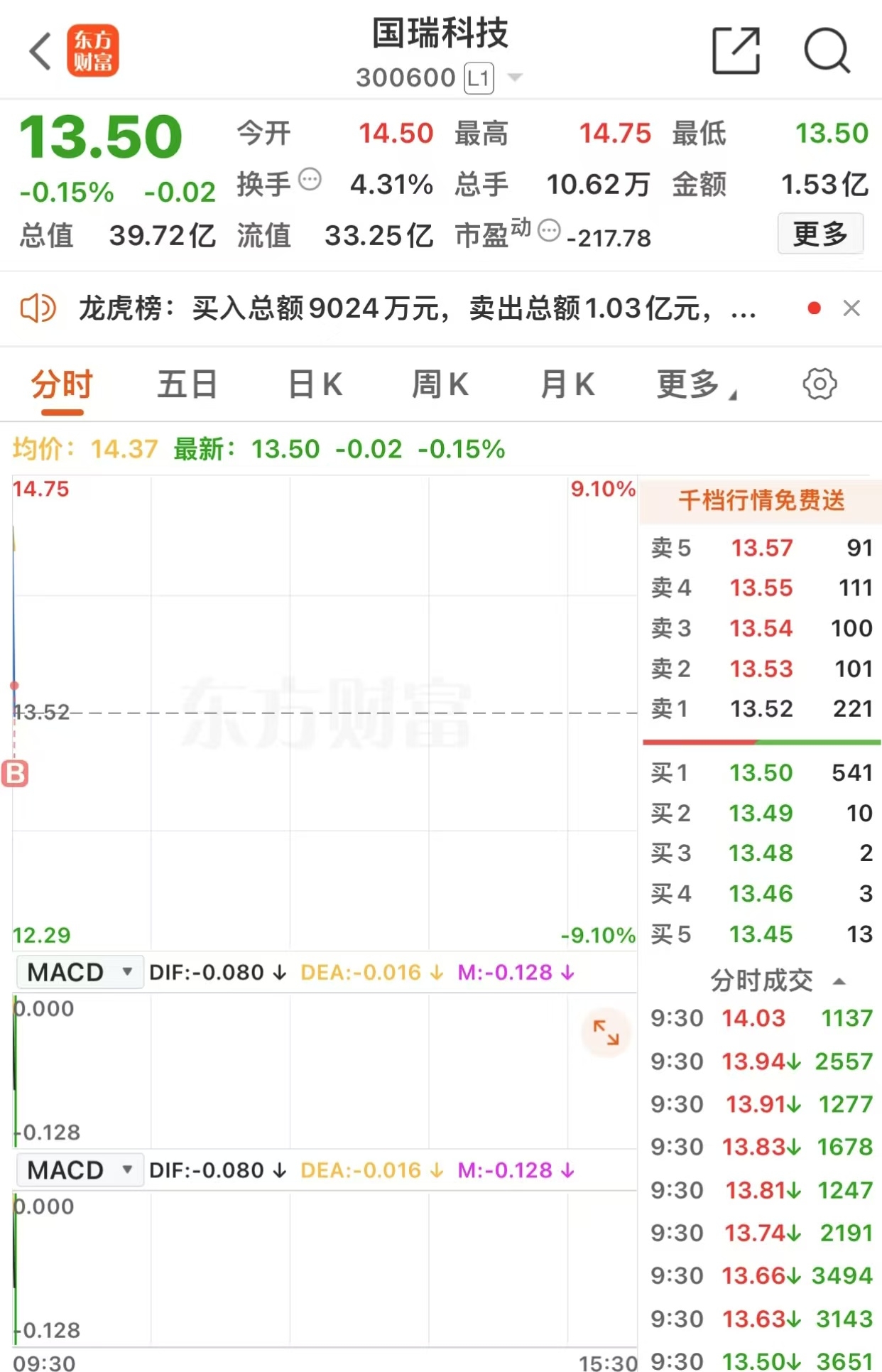Image resolution: width=882 pixels, height=1372 pixels.
Task: Tap trade row 13.74 volume 2191
Action: pyautogui.click(x=761, y=1233)
